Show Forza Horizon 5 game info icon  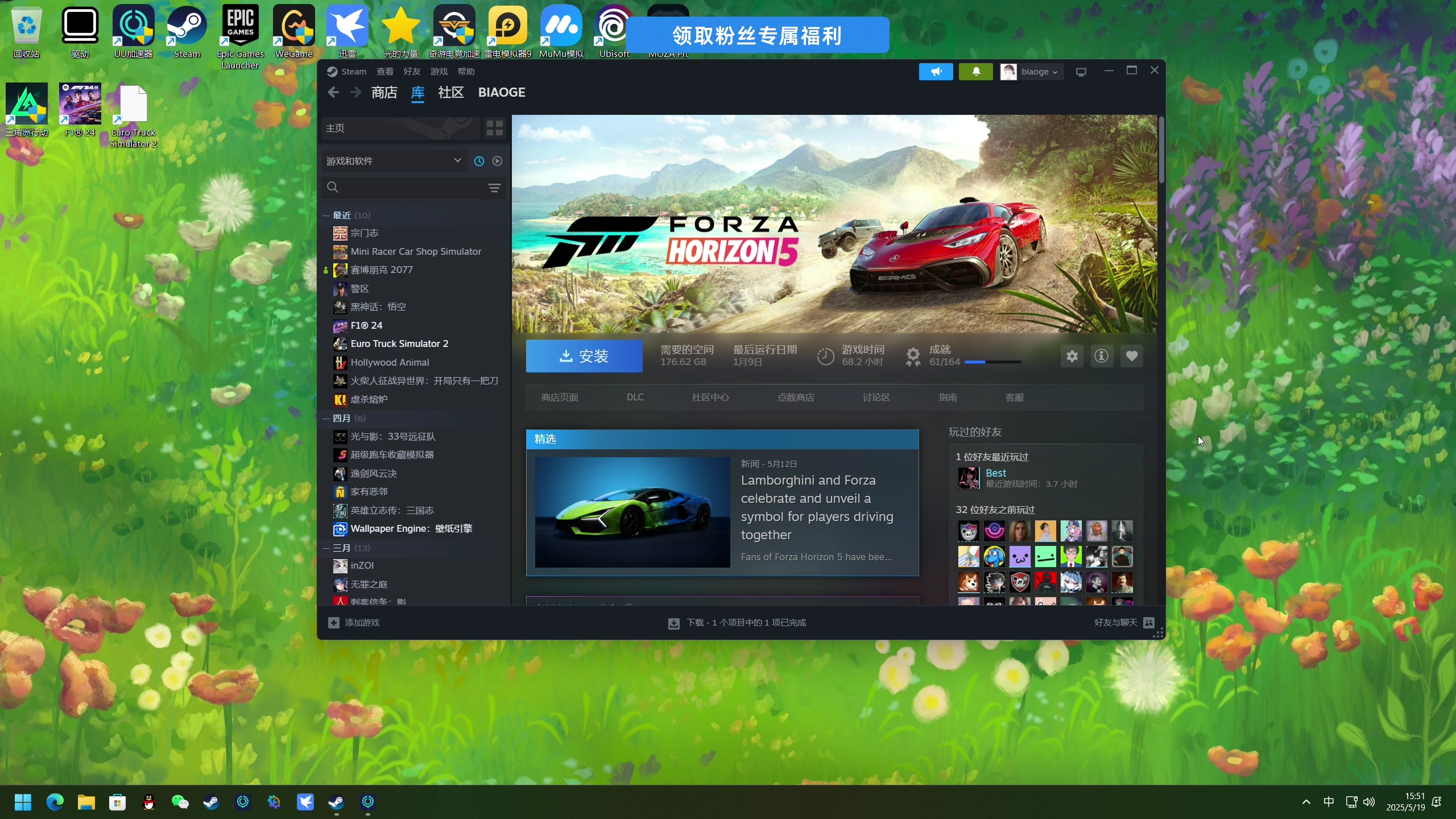point(1102,356)
